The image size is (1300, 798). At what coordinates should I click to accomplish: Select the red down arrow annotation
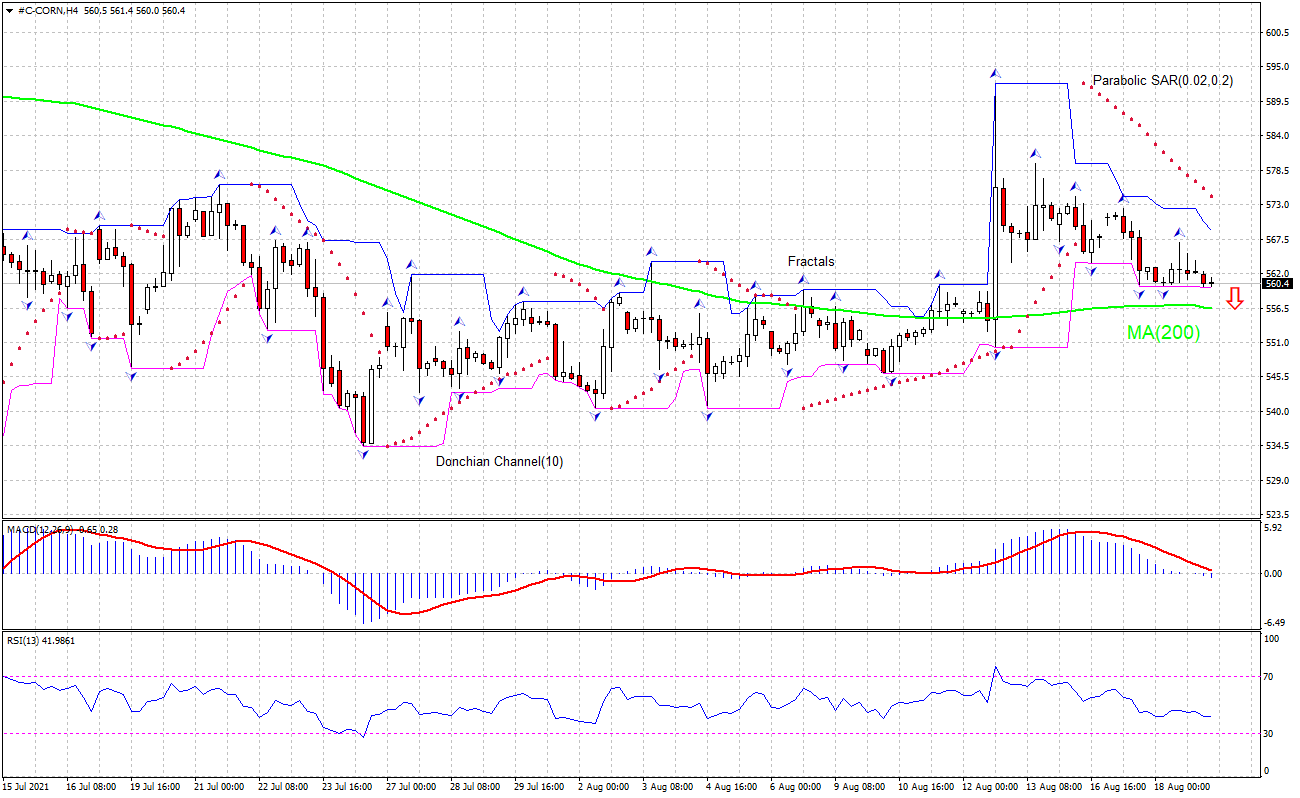[1234, 297]
